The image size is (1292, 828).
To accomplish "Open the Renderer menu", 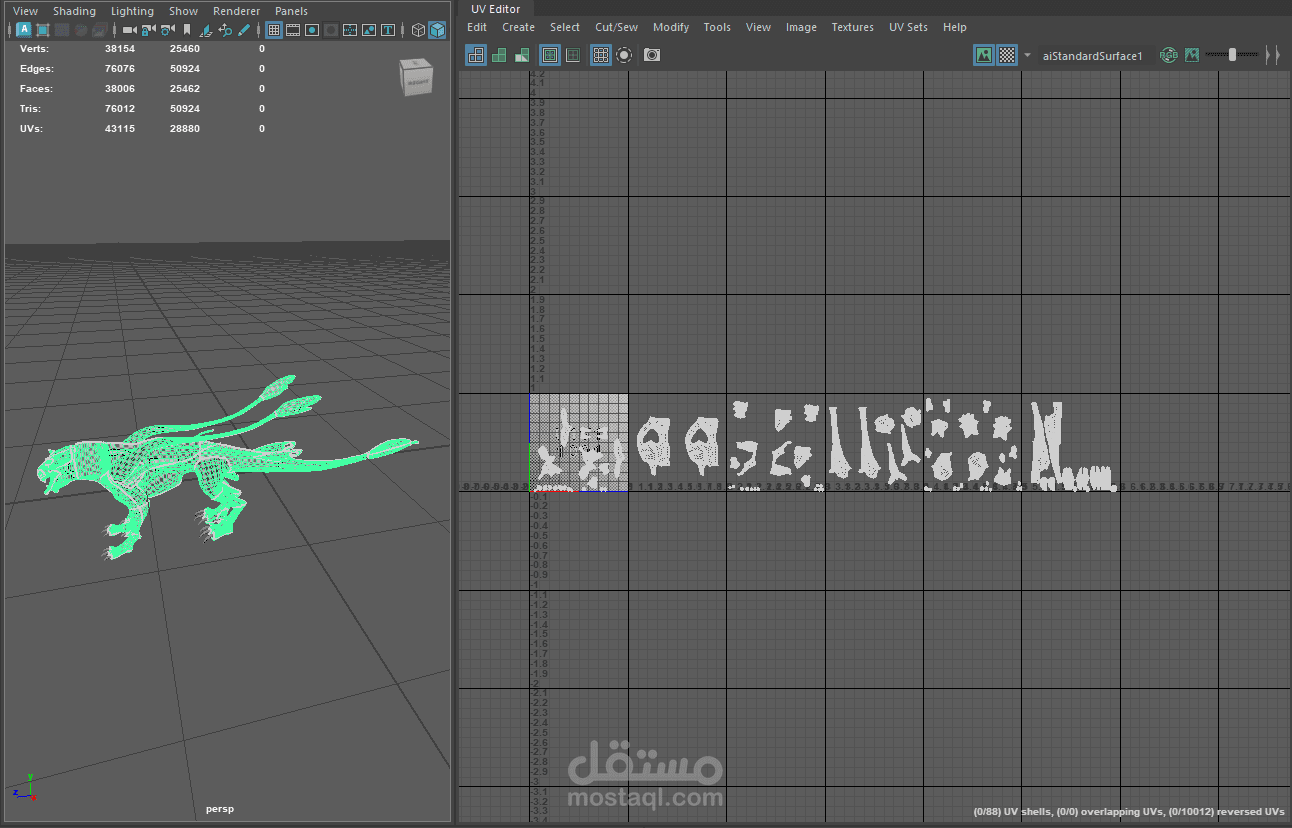I will (x=236, y=11).
